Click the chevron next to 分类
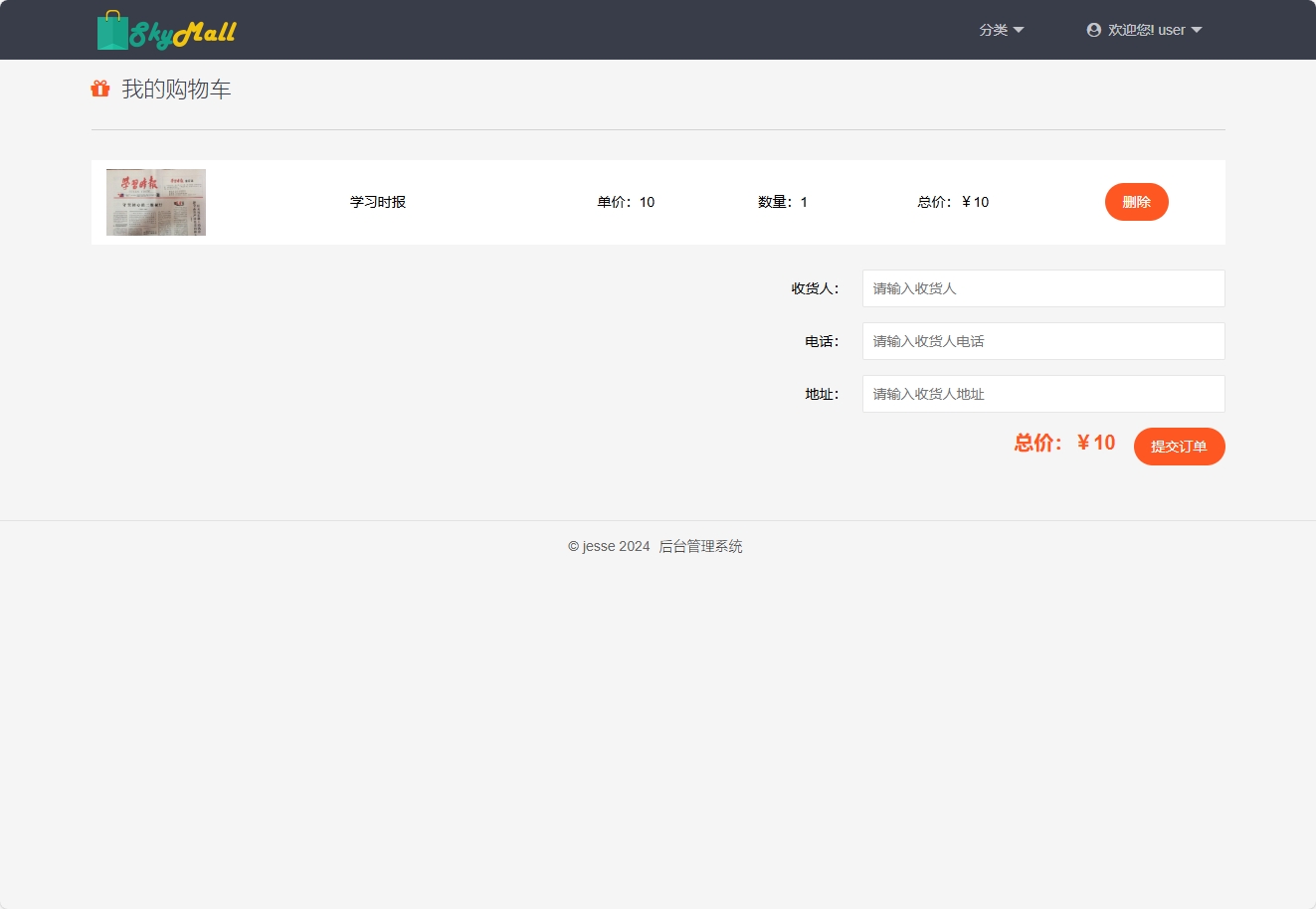Screen dimensions: 1316x909 [x=1019, y=30]
